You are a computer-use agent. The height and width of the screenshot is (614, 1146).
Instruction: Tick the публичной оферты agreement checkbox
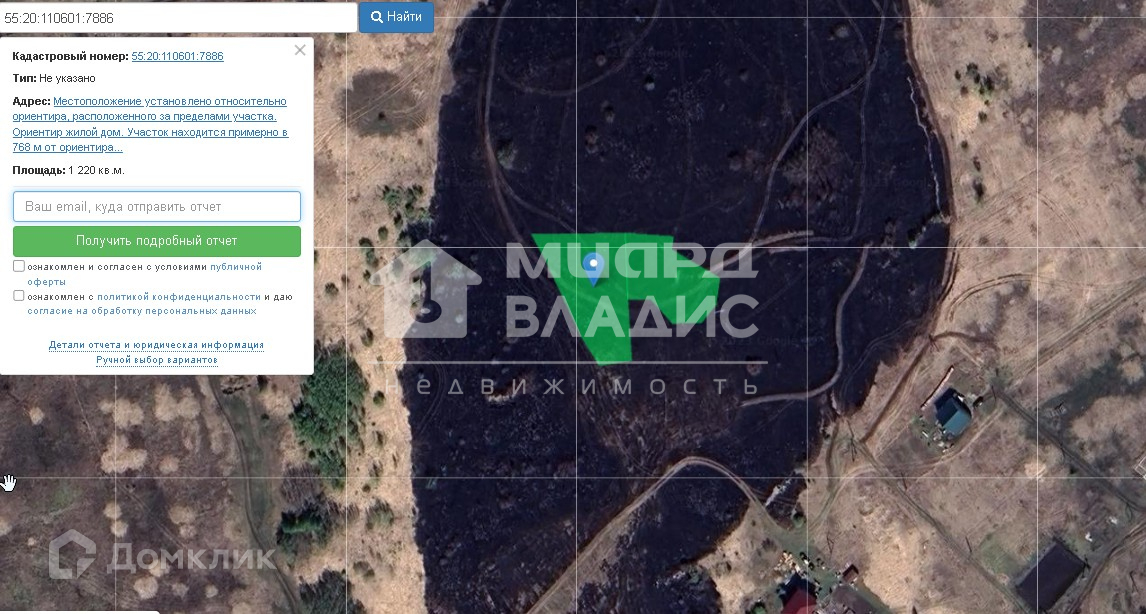tap(19, 266)
